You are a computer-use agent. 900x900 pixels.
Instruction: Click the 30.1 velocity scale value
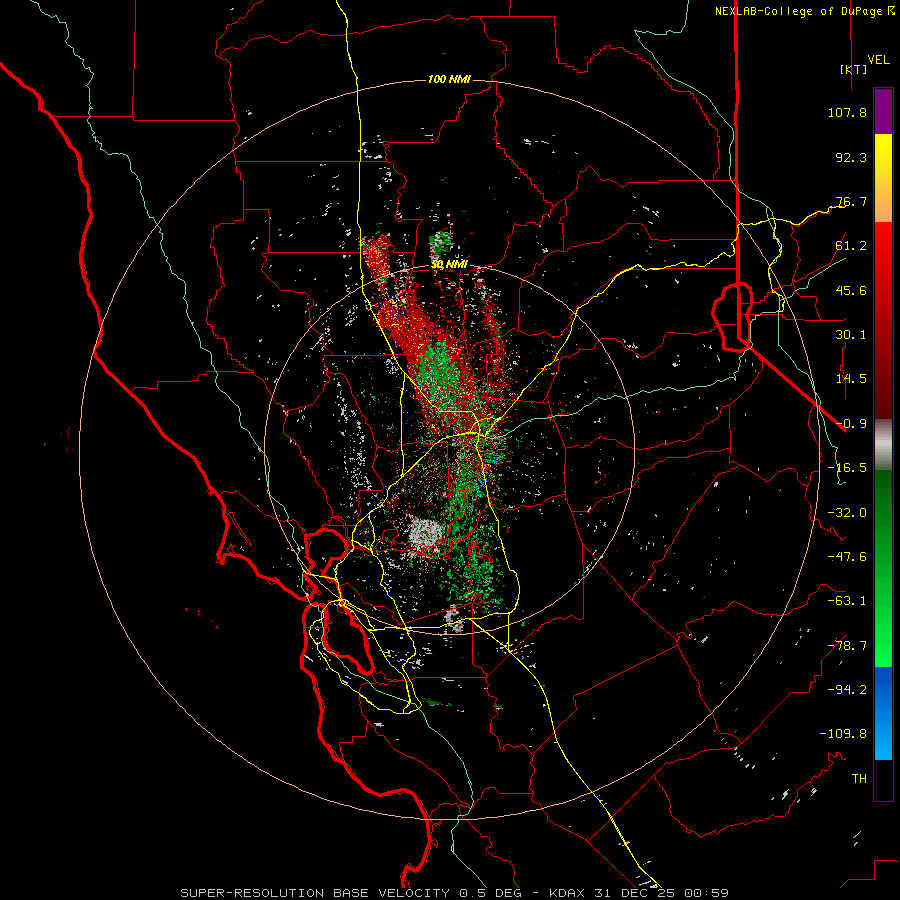coord(851,335)
